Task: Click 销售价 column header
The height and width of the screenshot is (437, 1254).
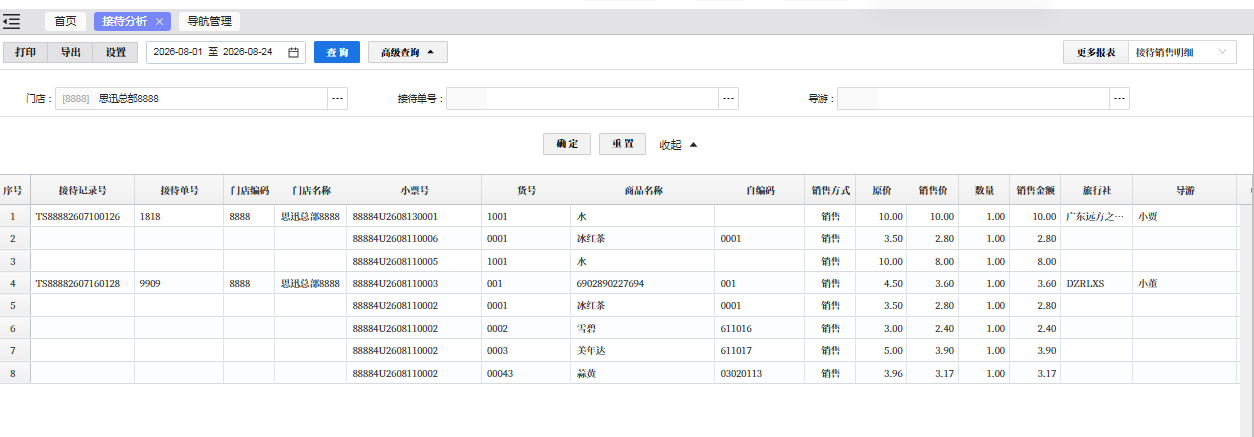Action: coord(933,190)
